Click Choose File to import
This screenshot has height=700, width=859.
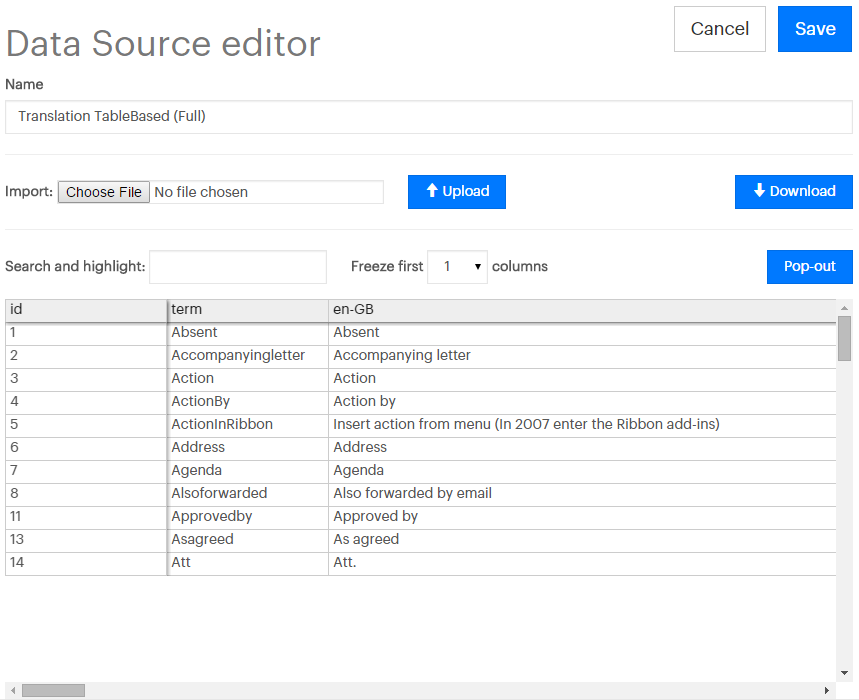[x=104, y=192]
